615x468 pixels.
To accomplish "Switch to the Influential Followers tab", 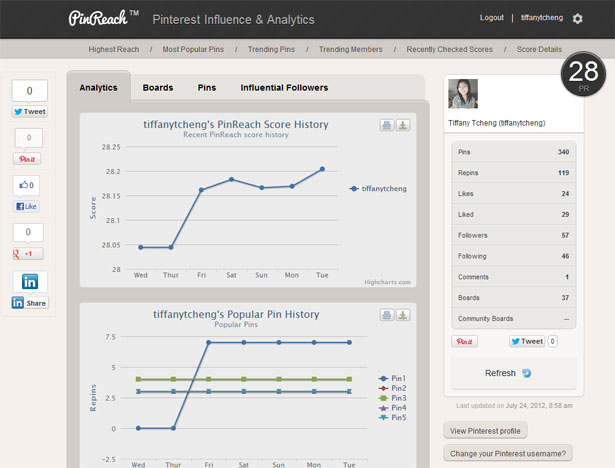I will (x=284, y=87).
